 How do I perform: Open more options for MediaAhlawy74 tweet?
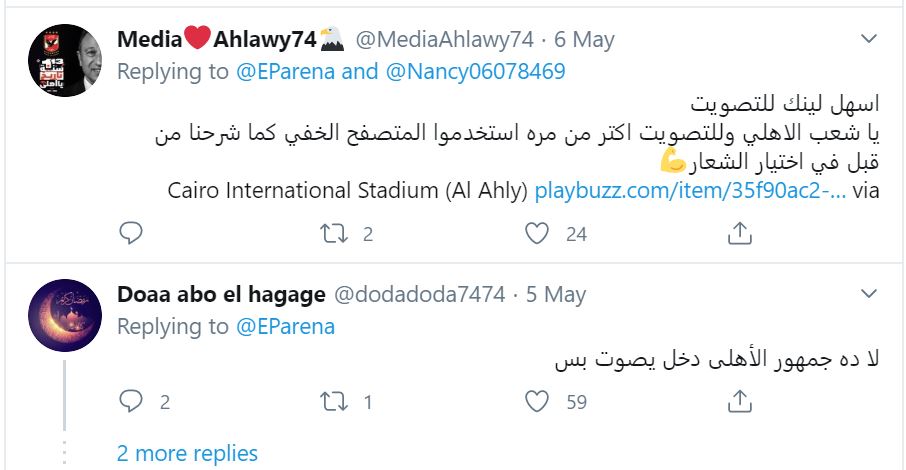click(x=869, y=39)
